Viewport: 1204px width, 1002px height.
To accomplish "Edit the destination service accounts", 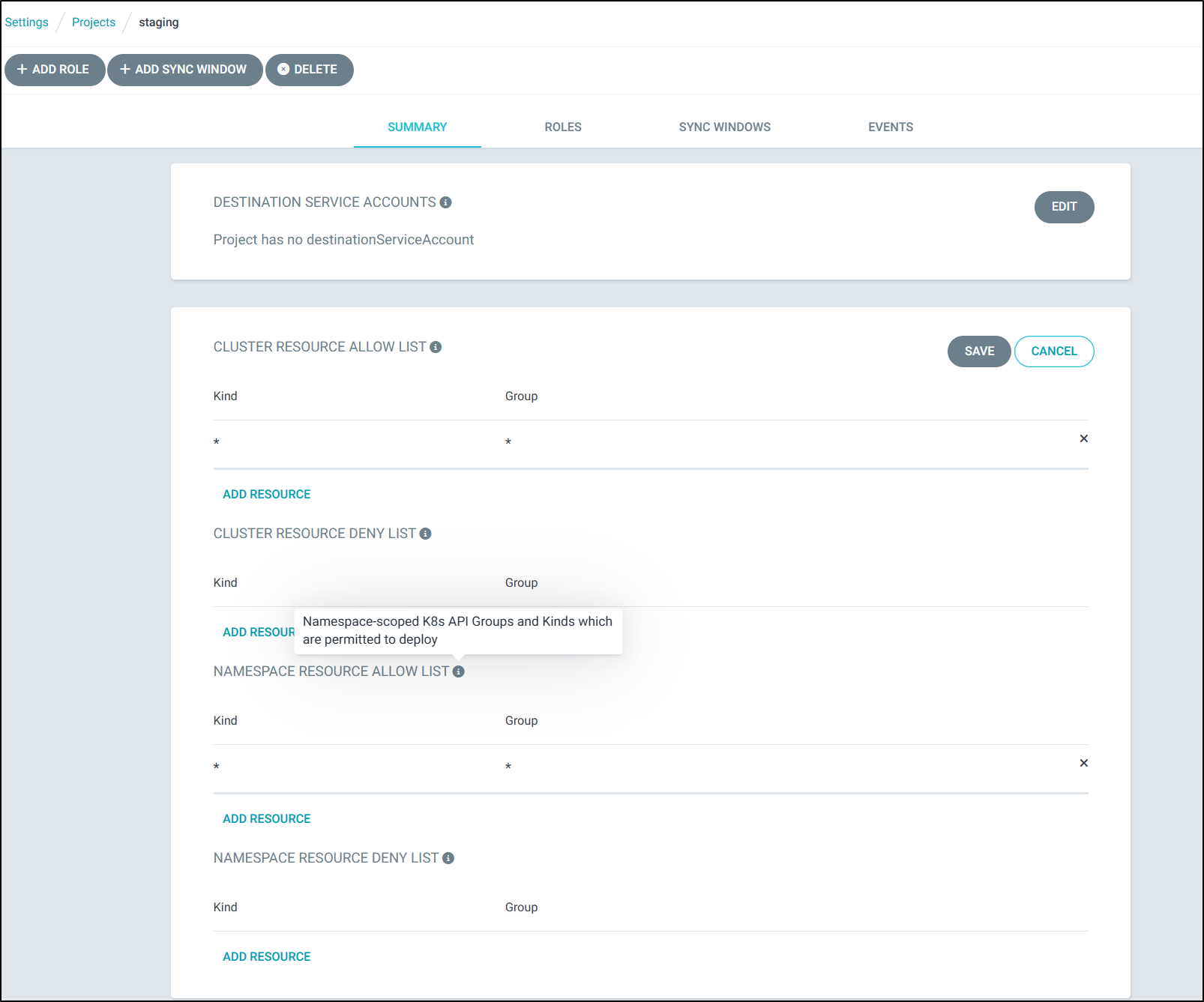I will [x=1063, y=207].
